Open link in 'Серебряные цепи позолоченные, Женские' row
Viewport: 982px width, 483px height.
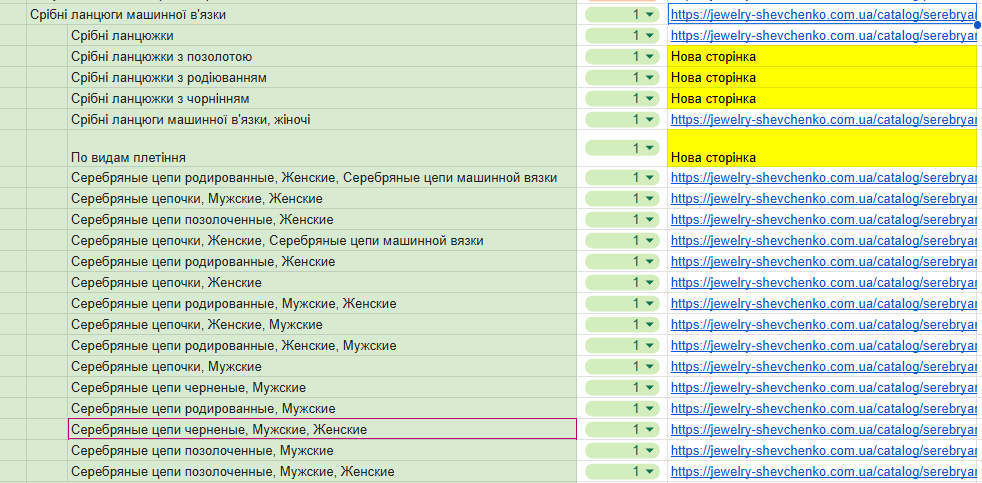(824, 220)
